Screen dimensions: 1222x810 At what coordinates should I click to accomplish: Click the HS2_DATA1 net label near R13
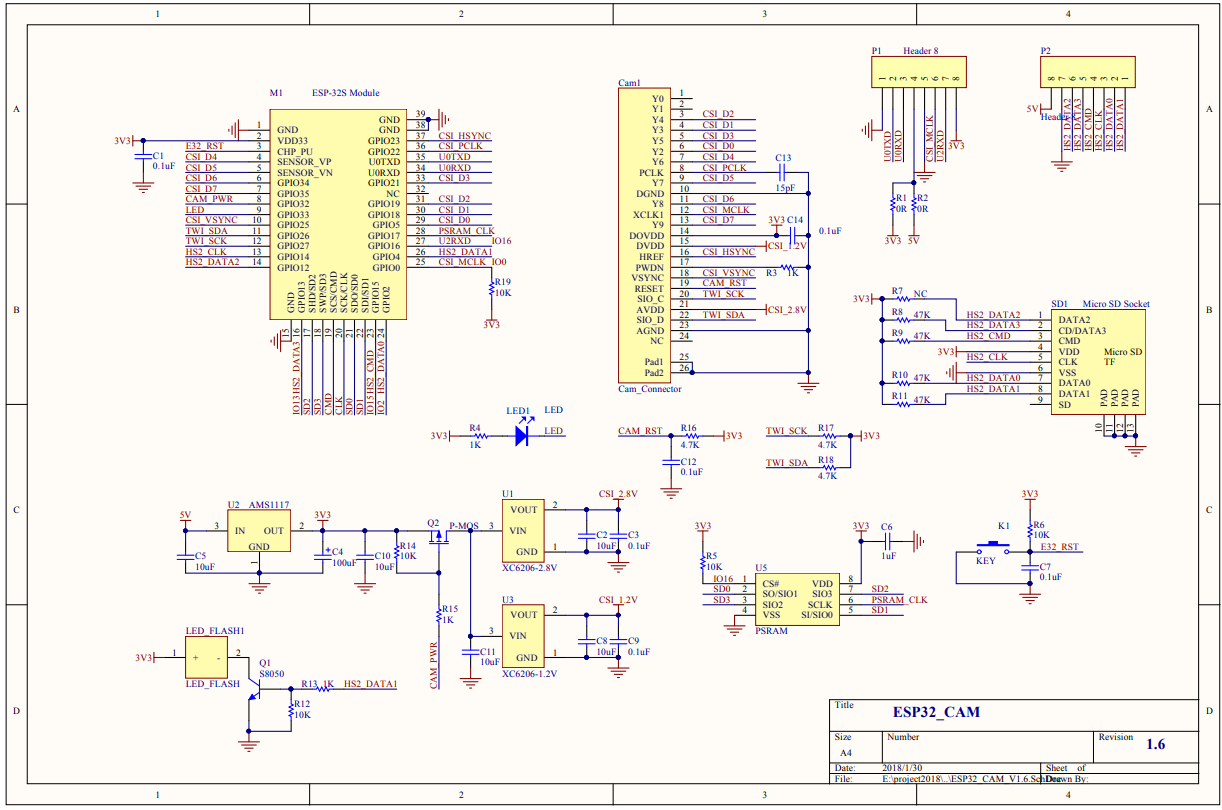point(372,685)
